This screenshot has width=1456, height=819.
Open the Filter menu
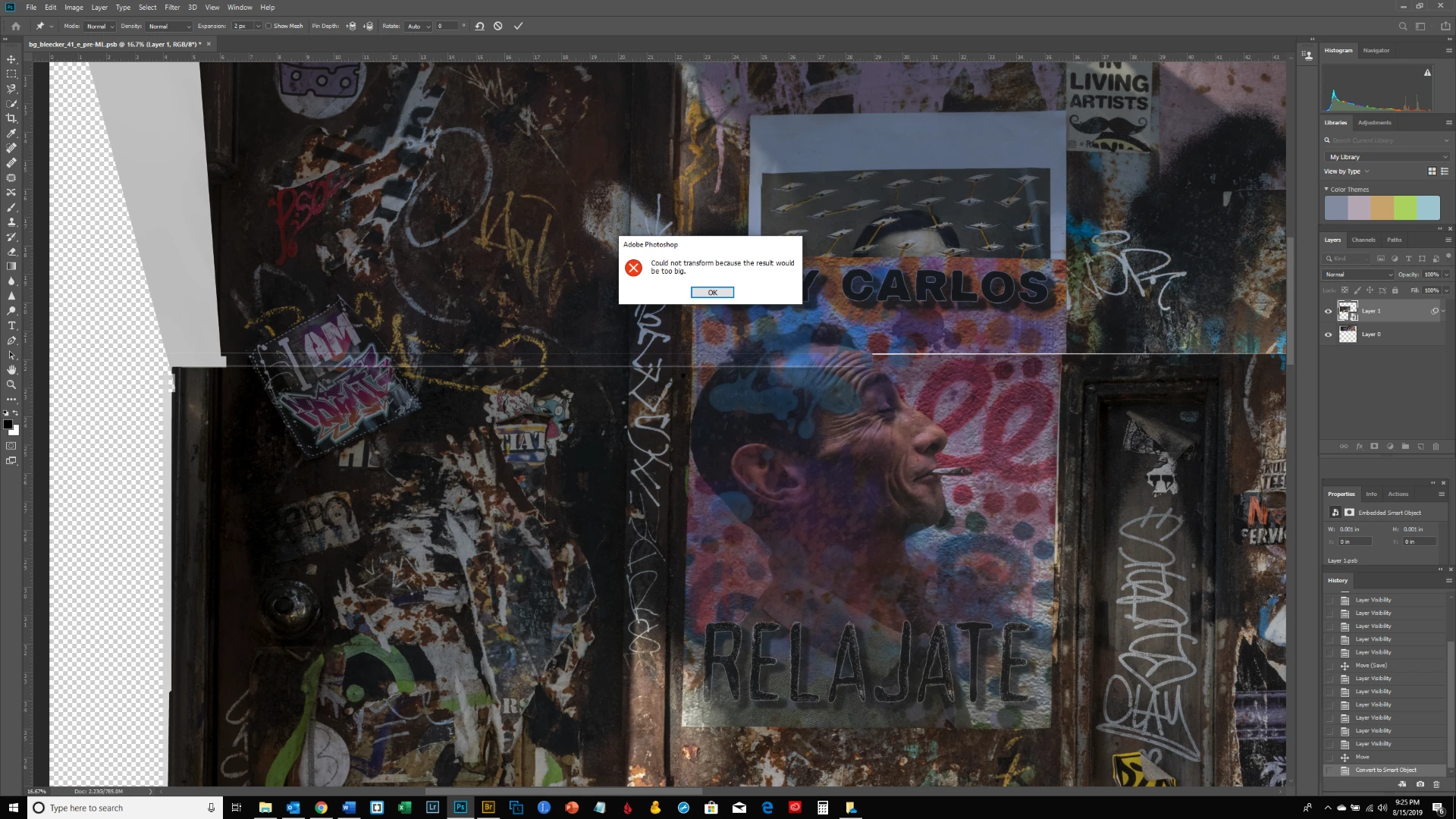pos(172,7)
